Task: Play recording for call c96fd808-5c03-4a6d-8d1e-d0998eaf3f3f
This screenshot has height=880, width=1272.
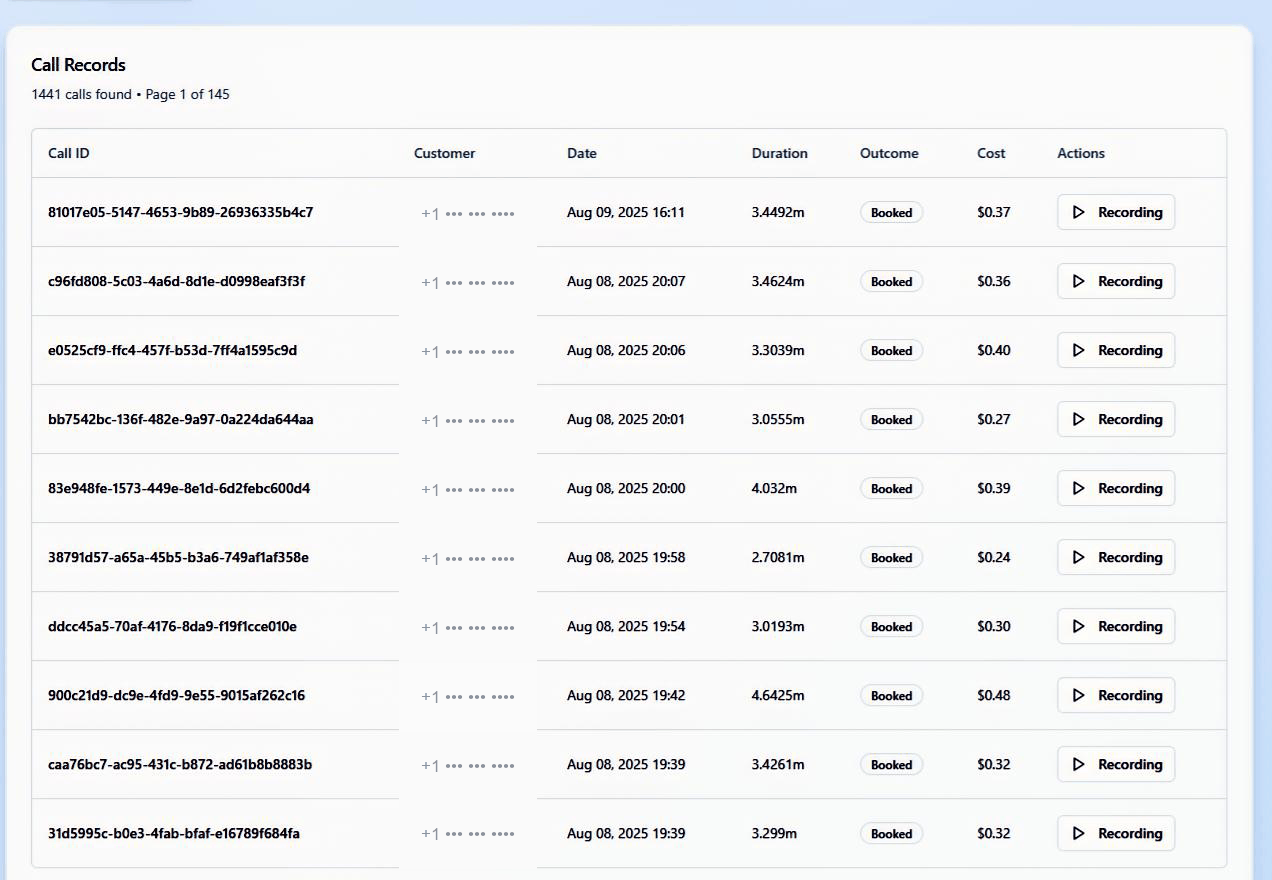Action: tap(1115, 281)
